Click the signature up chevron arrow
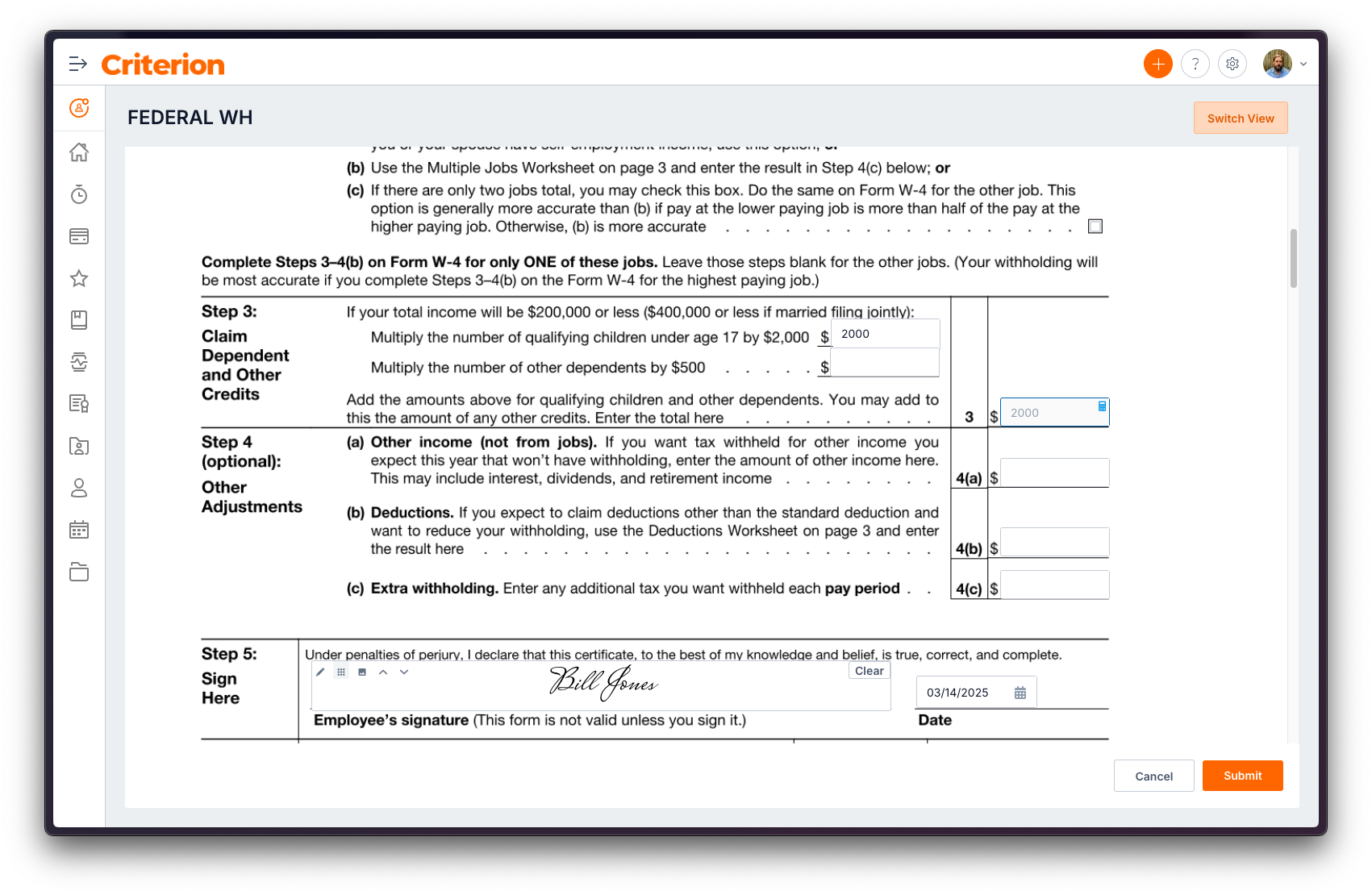The image size is (1372, 895). [x=383, y=672]
